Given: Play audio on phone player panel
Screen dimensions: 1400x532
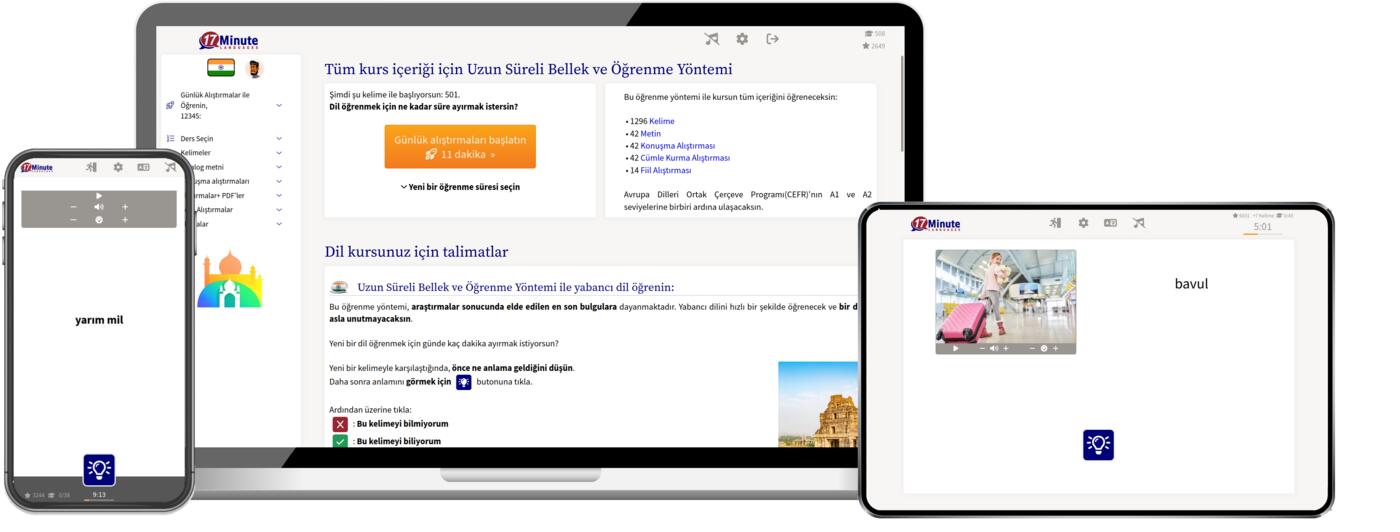Looking at the screenshot, I should [x=99, y=195].
